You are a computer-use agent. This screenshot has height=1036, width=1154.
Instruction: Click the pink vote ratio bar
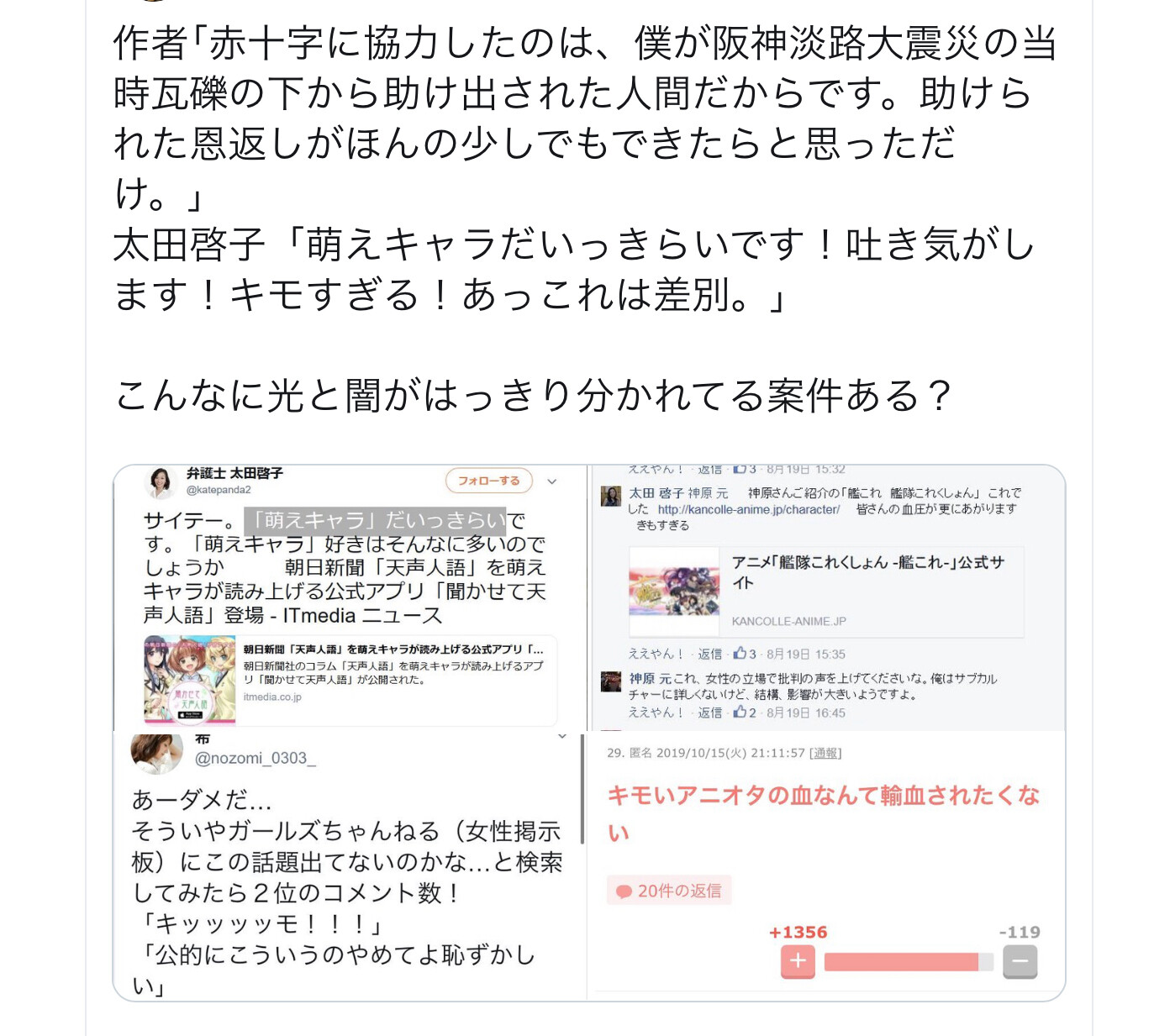(909, 962)
